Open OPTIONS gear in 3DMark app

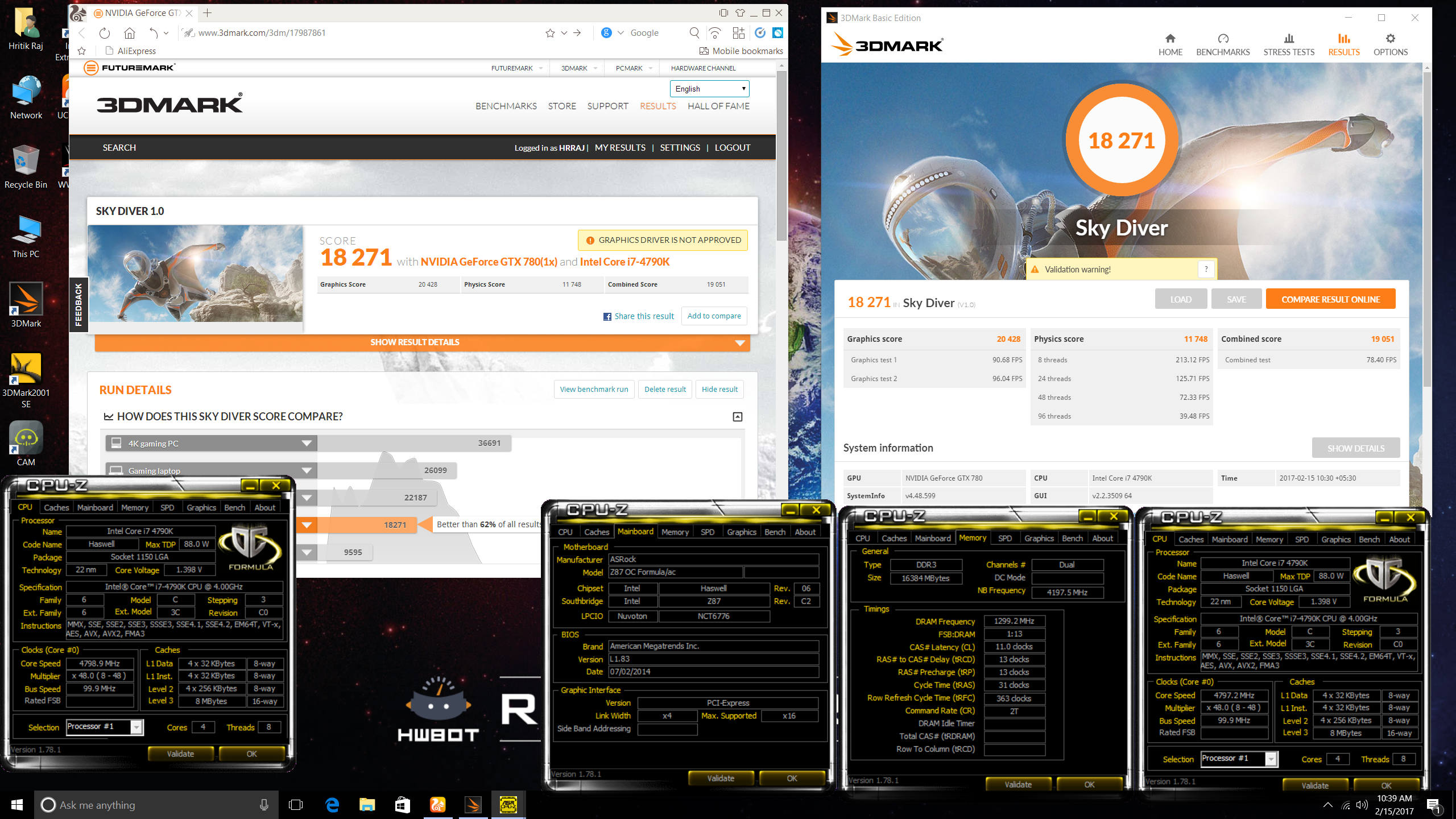pos(1391,44)
